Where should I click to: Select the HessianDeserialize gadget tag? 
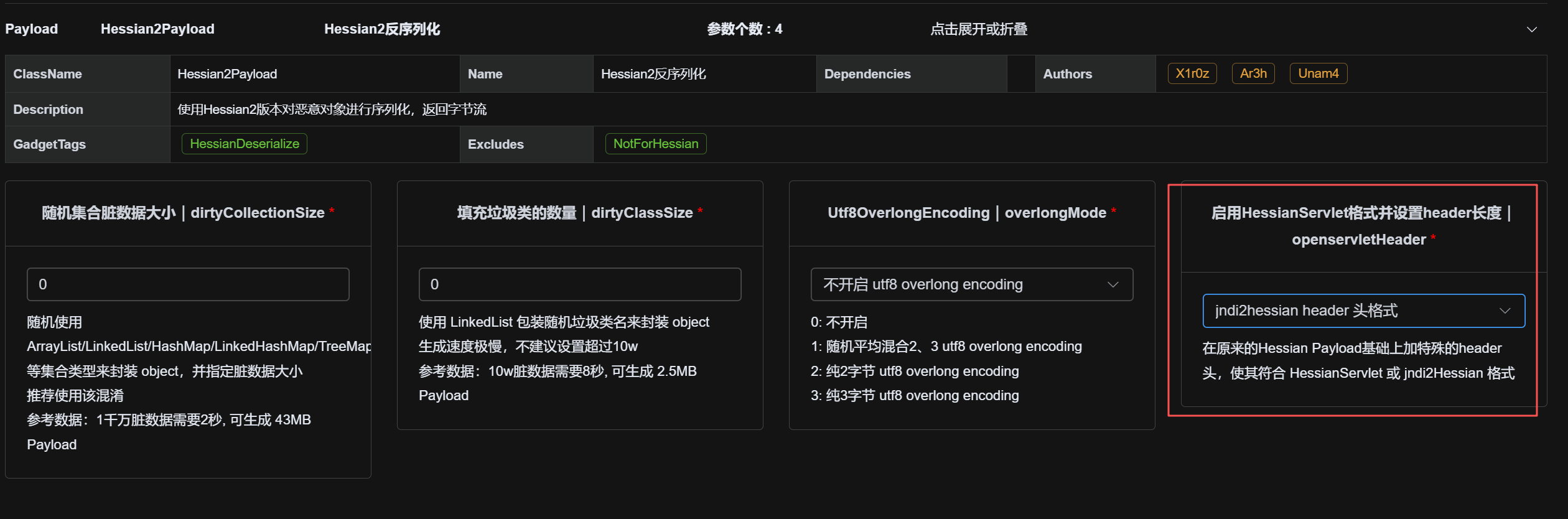(244, 144)
